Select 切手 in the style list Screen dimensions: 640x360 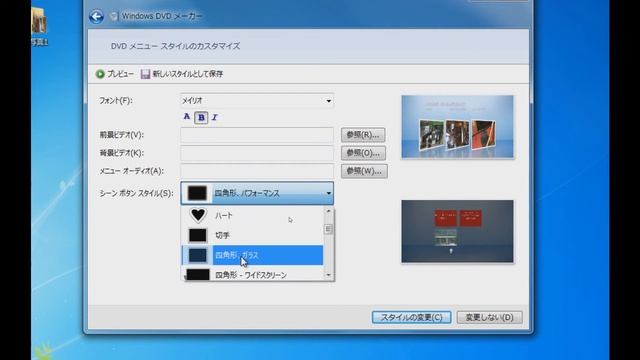[x=252, y=236]
